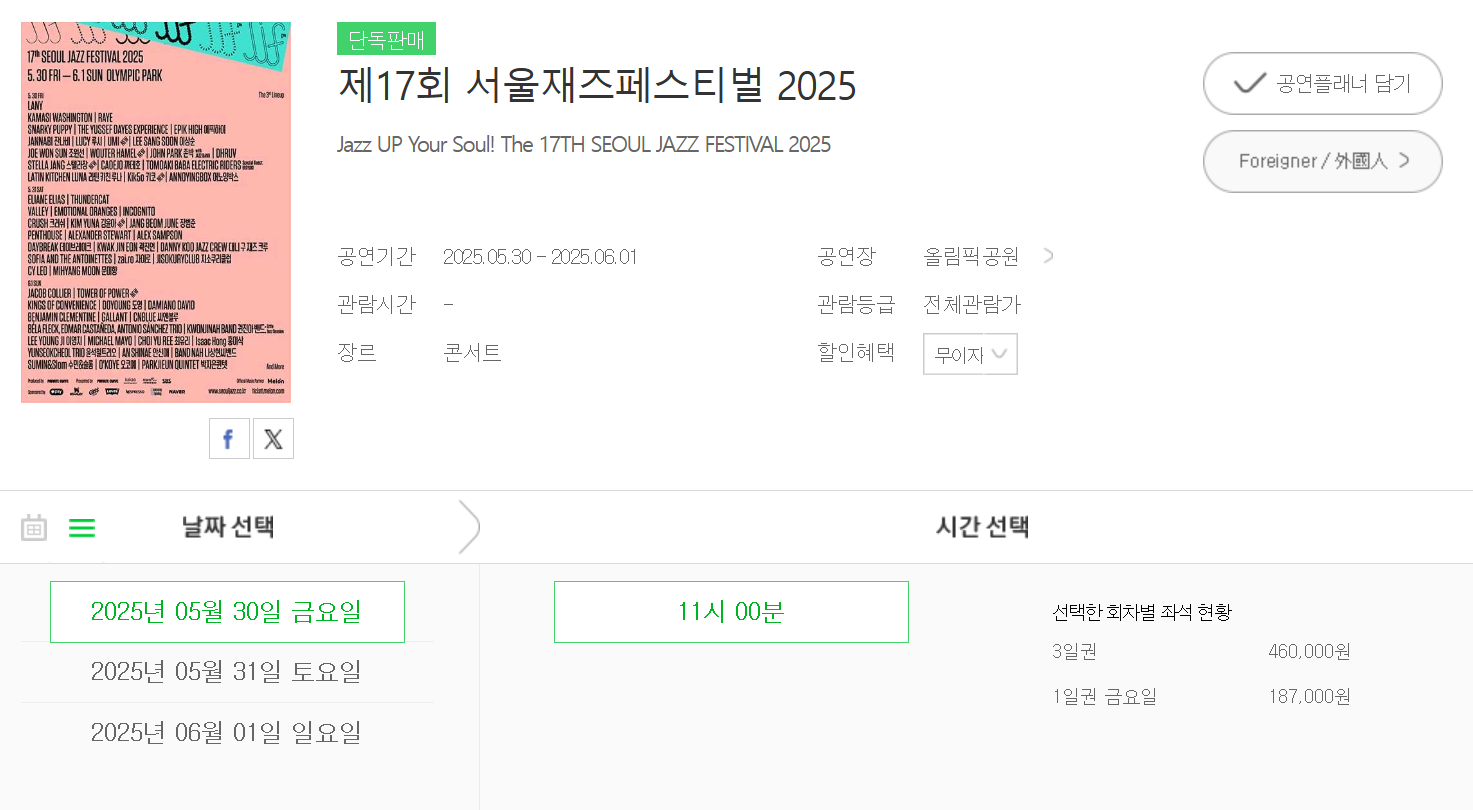
Task: Select 2025년 06월 01일 일요일
Action: pos(227,733)
